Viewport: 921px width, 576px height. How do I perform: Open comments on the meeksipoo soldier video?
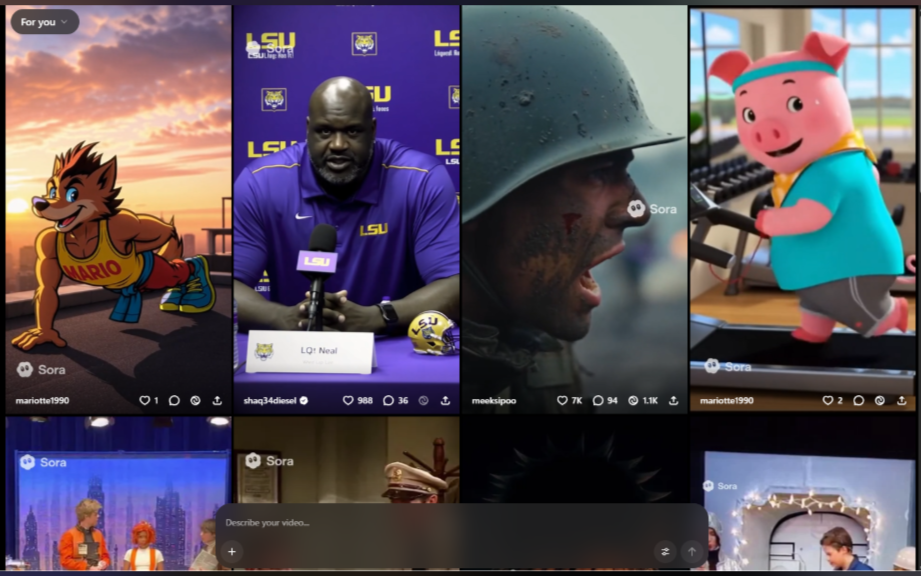(598, 400)
